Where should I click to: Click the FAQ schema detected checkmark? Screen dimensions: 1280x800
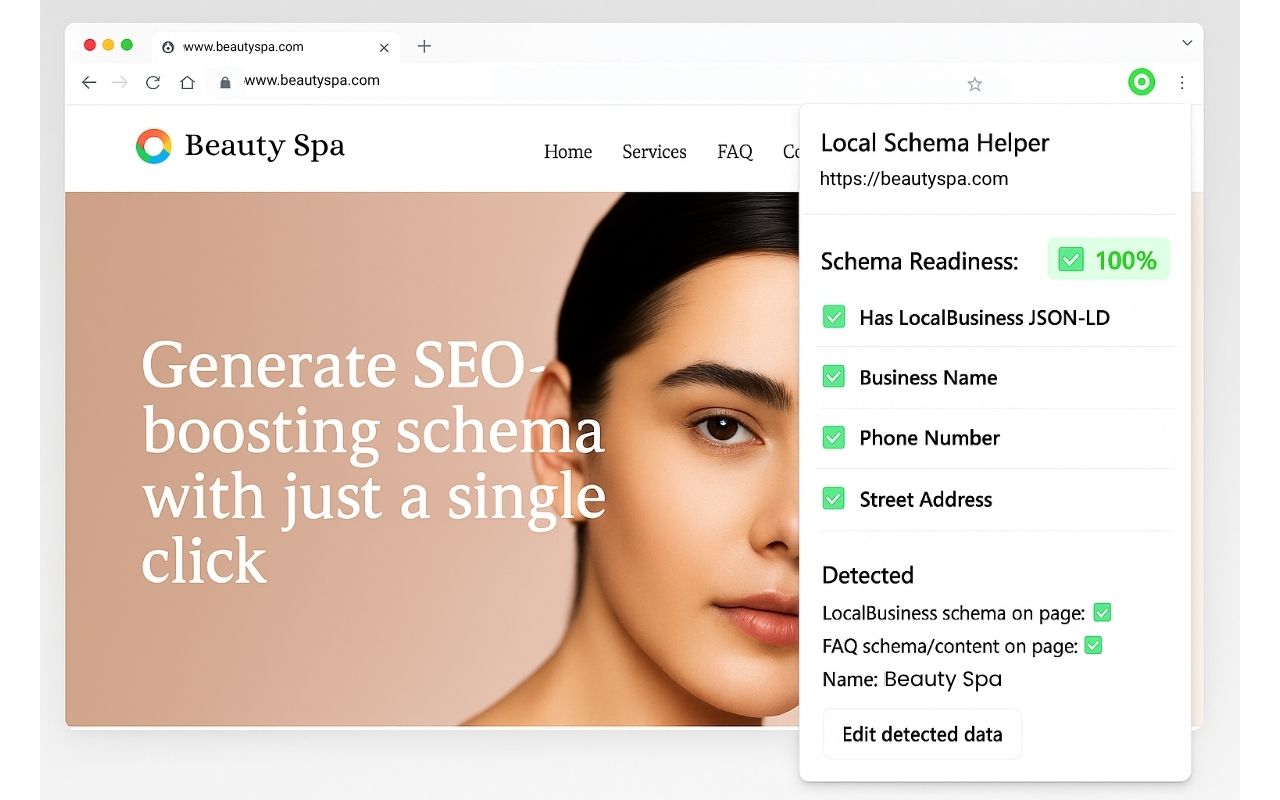pos(1093,646)
